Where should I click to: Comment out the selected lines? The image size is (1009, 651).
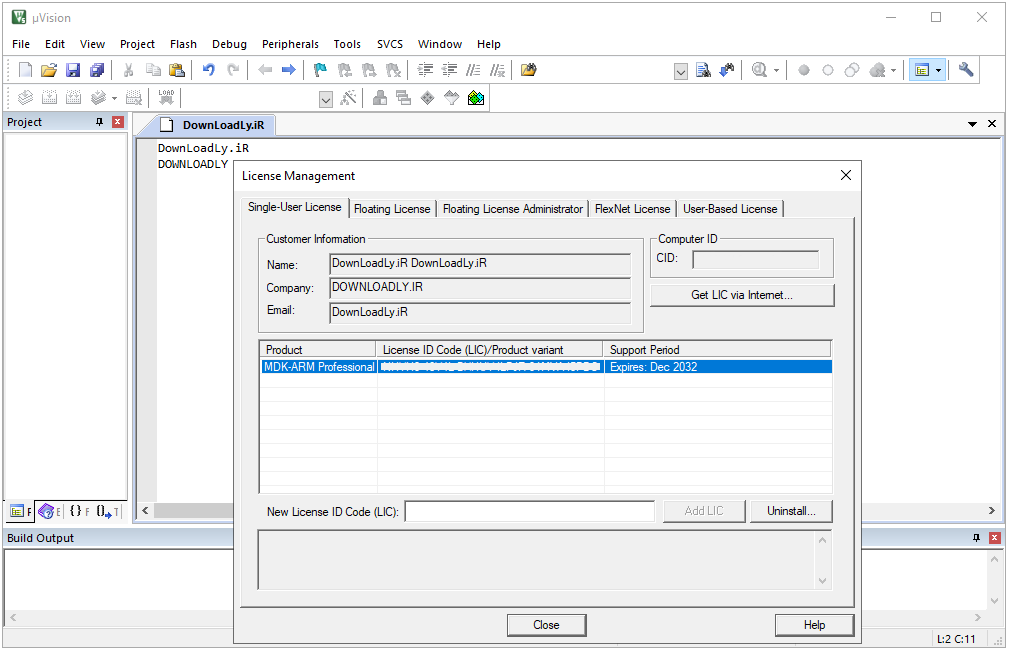click(x=473, y=70)
